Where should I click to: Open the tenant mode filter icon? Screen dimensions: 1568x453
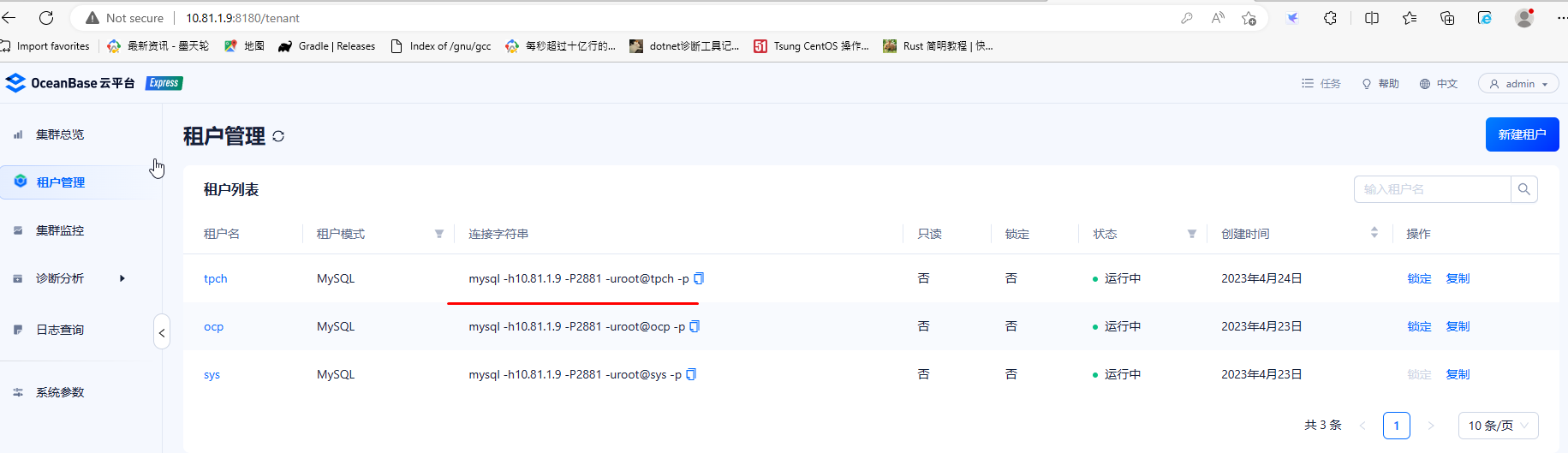tap(439, 234)
